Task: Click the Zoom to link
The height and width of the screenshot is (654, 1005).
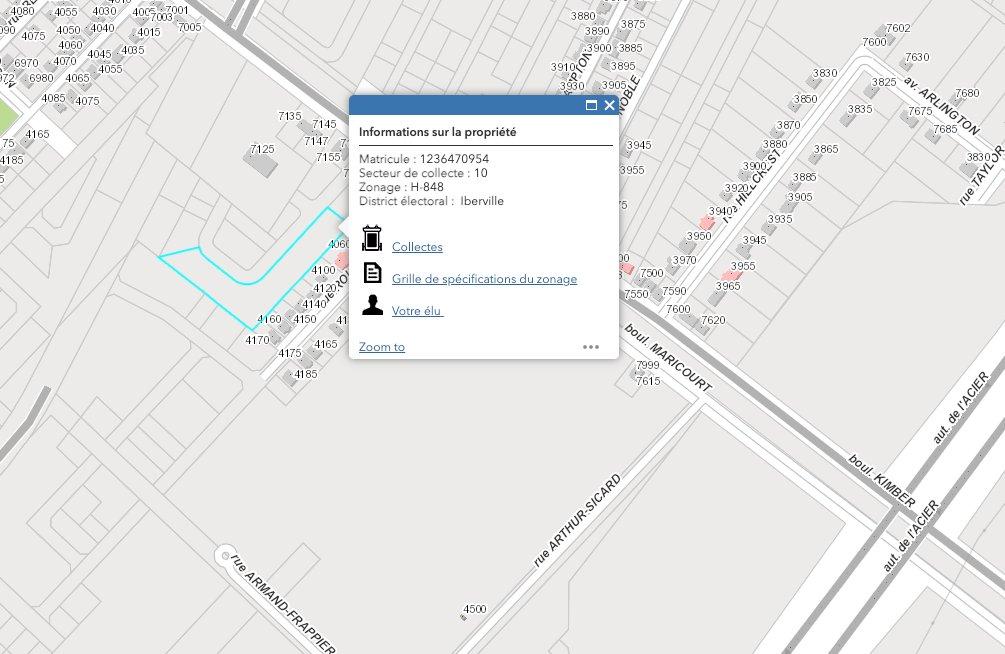Action: (x=382, y=347)
